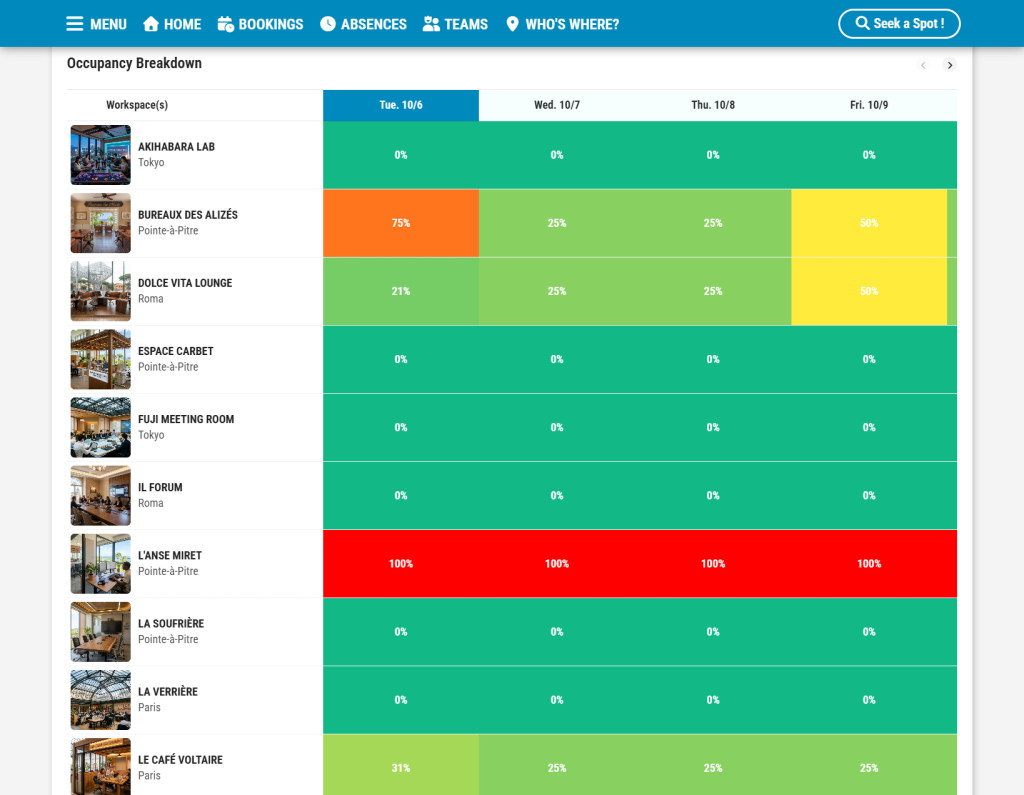Click the LA VERRIÈRE workspace name

[168, 691]
